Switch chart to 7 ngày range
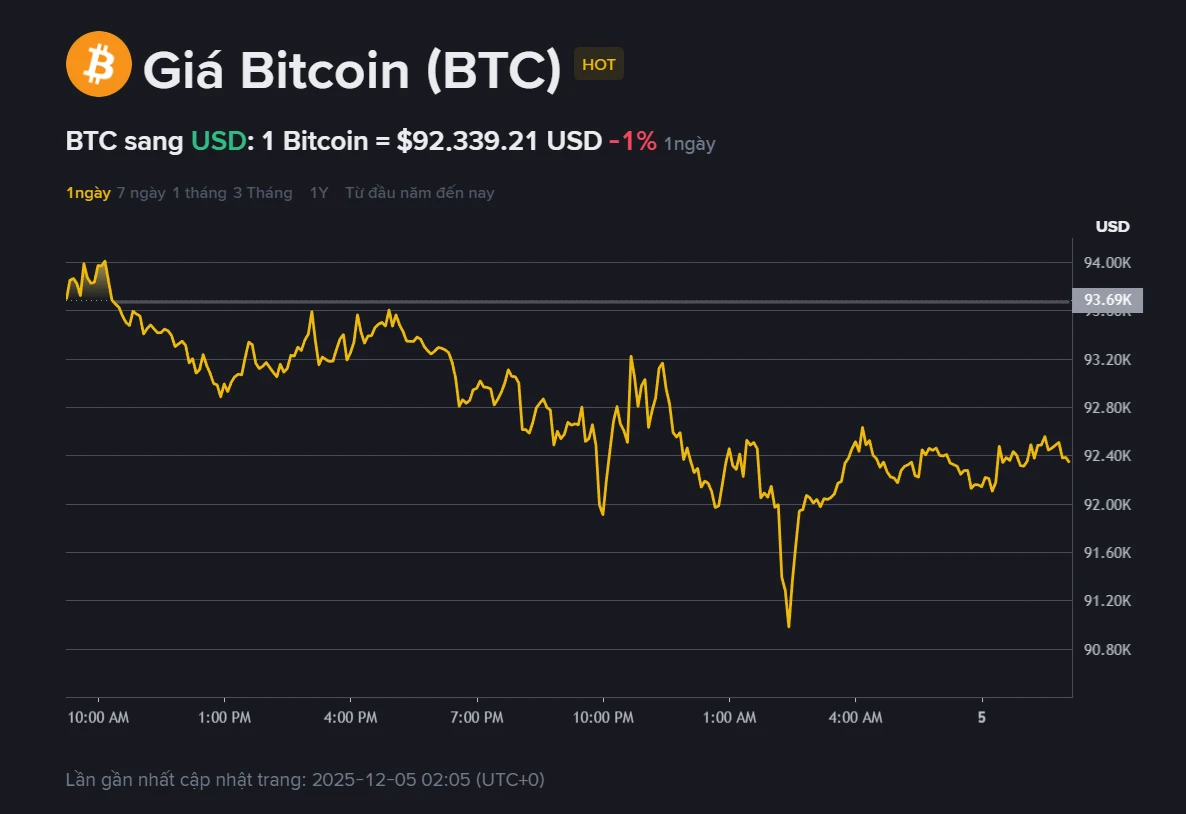Image resolution: width=1186 pixels, height=814 pixels. 141,193
